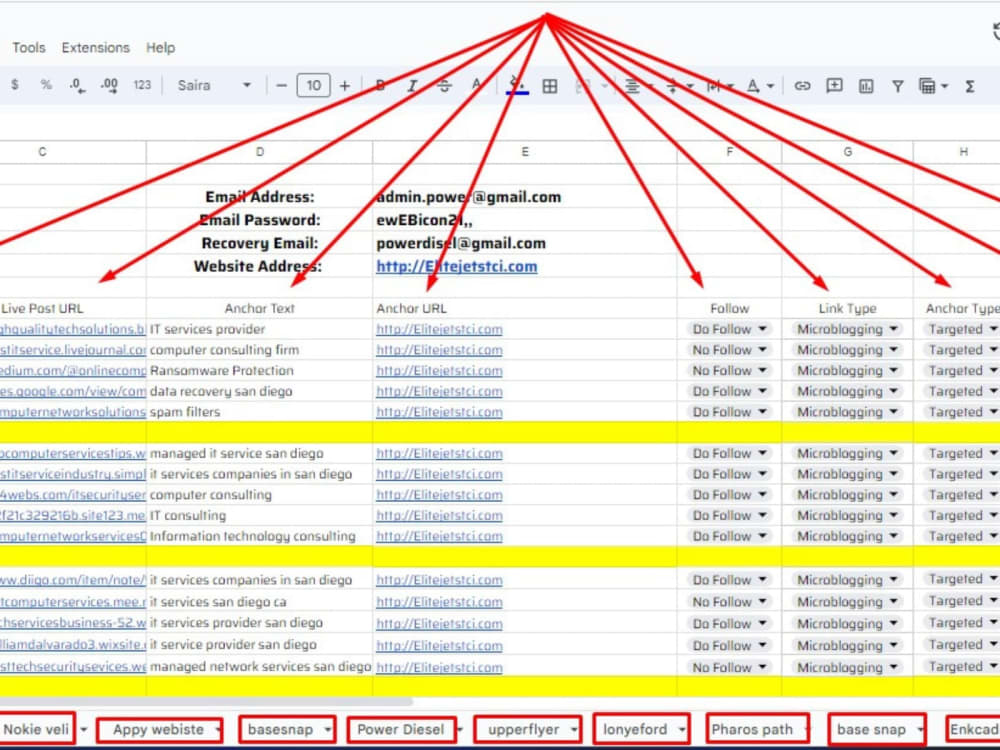The image size is (1000, 750).
Task: Click the font size field showing 10
Action: [313, 85]
